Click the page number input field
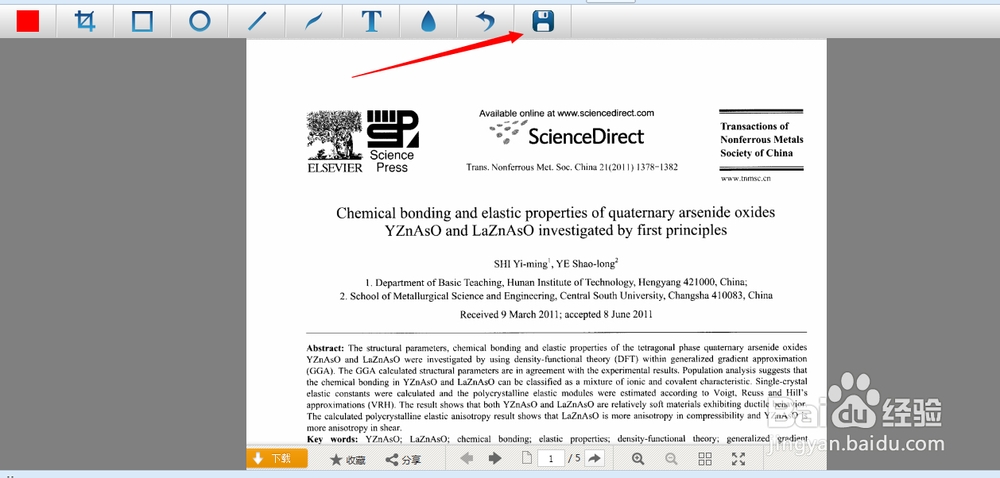Viewport: 1000px width, 478px height. pos(551,458)
